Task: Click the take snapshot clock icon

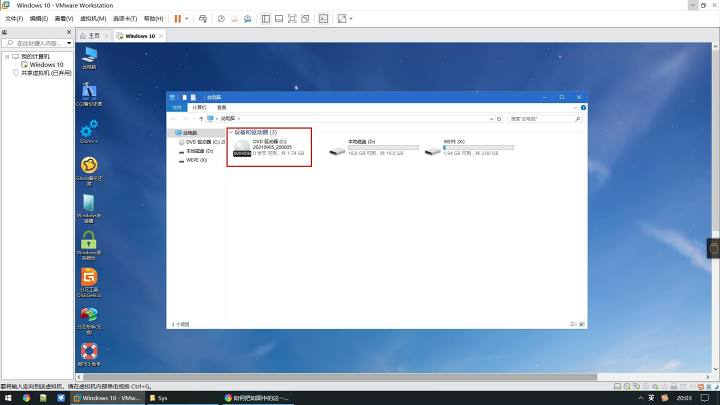Action: point(221,19)
